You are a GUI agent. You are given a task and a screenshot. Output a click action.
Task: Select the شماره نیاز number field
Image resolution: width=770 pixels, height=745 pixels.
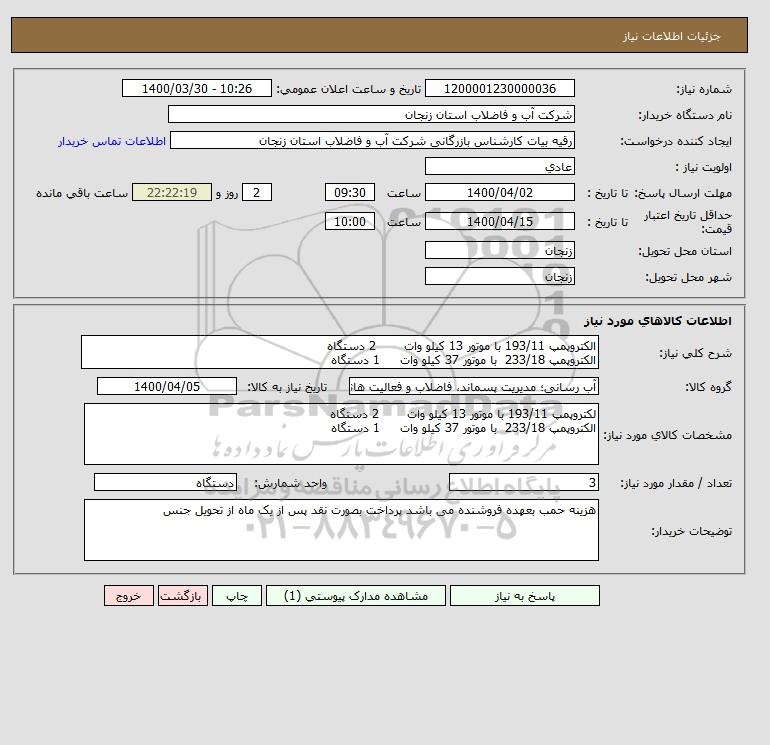pyautogui.click(x=499, y=88)
